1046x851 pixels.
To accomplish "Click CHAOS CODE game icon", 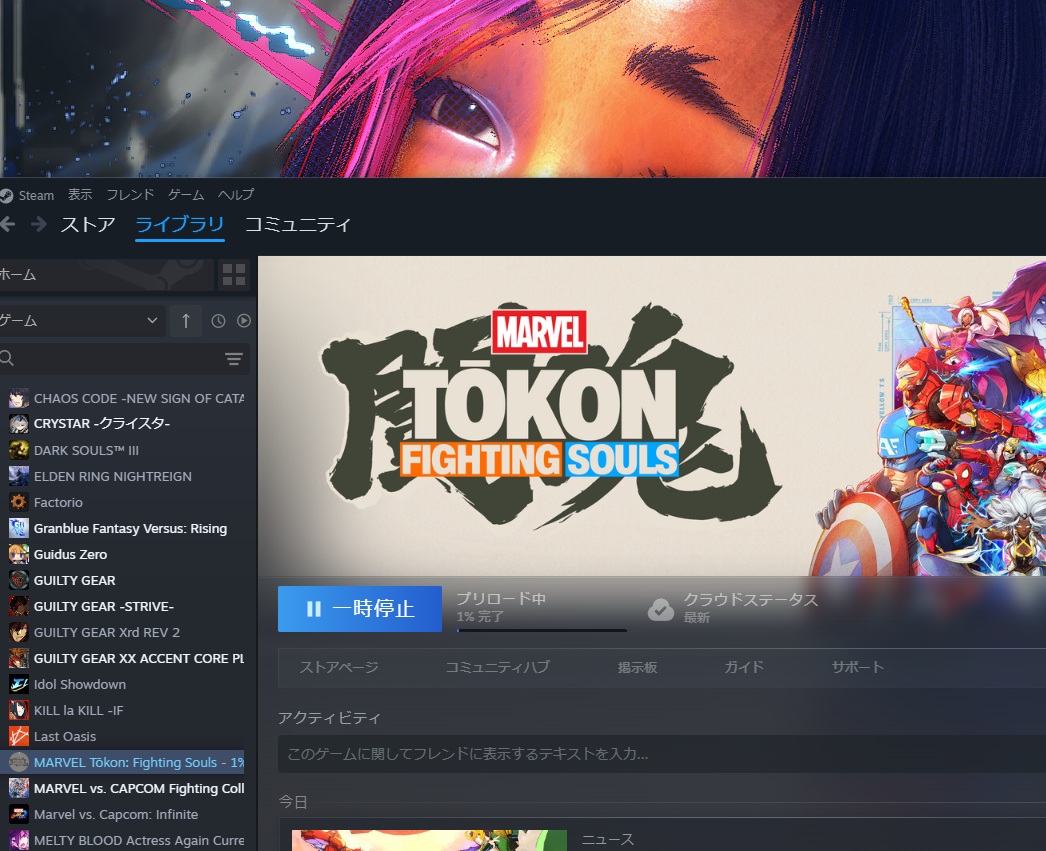I will click(x=19, y=398).
